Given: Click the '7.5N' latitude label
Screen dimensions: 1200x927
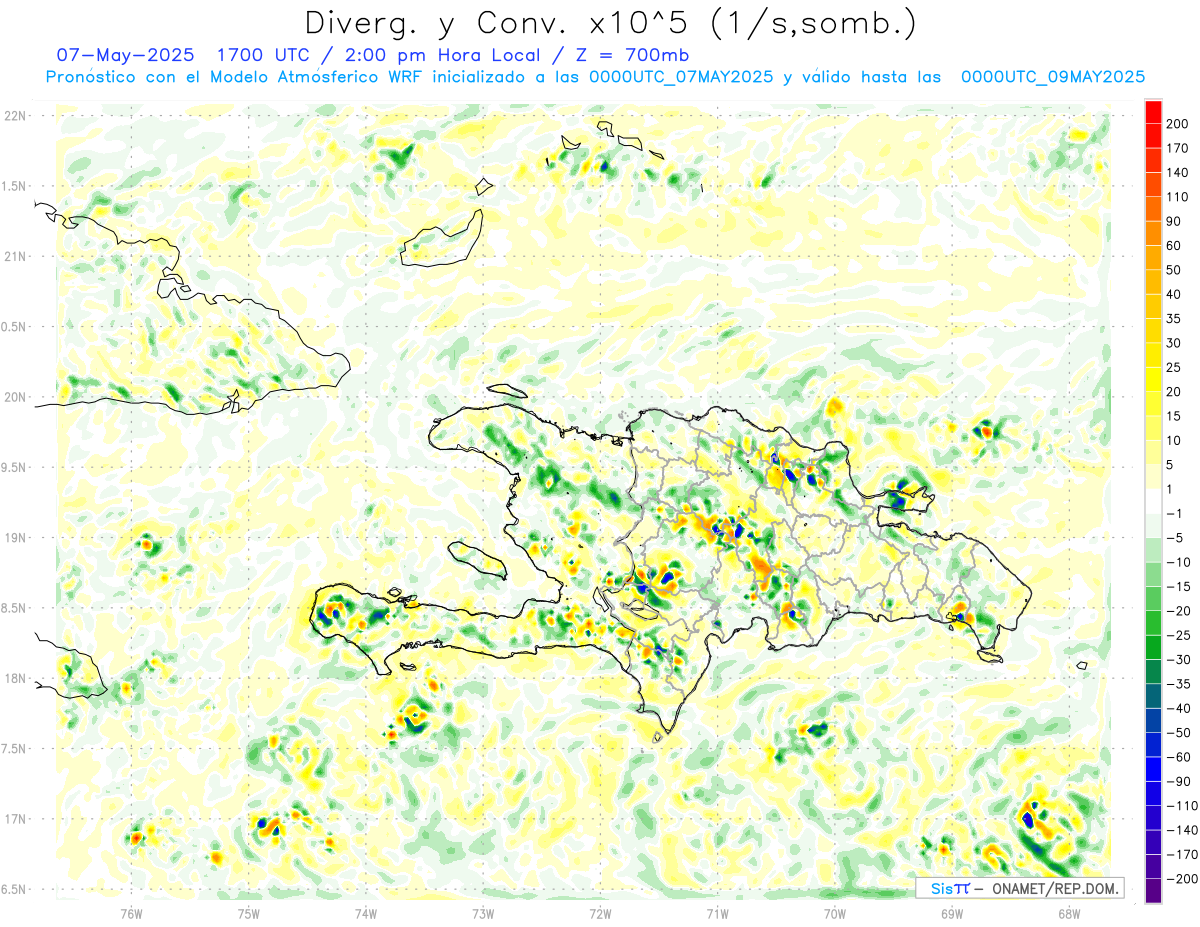Looking at the screenshot, I should click(x=14, y=748).
